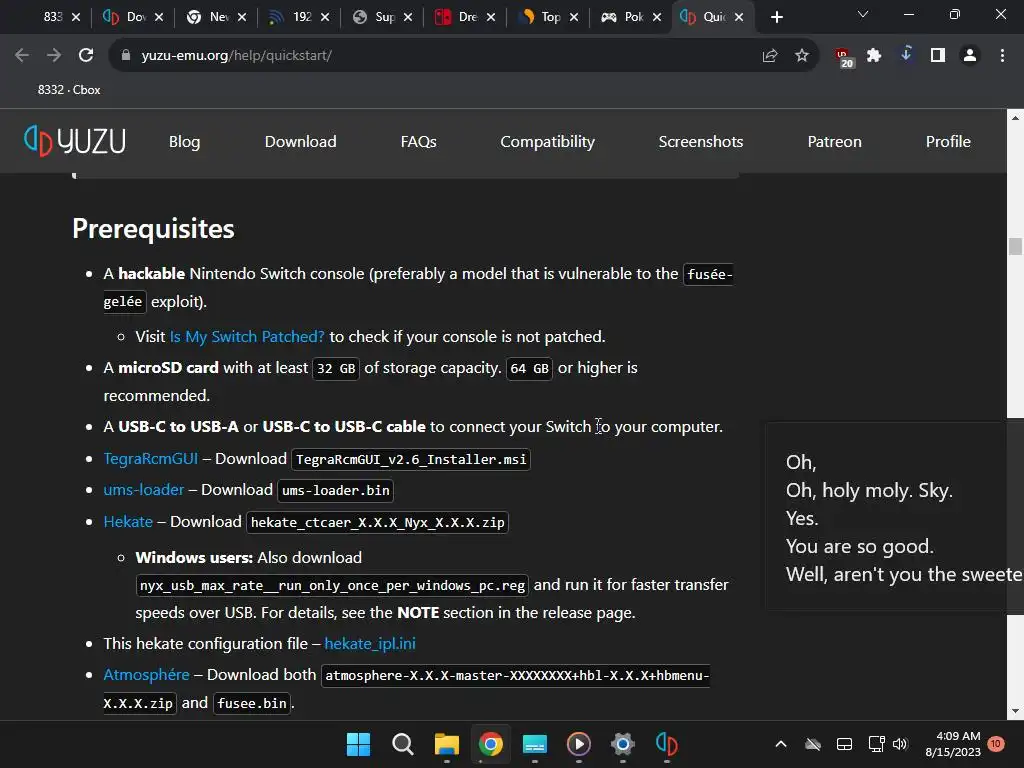
Task: Follow the Is My Switch Patched? link
Action: coord(247,336)
